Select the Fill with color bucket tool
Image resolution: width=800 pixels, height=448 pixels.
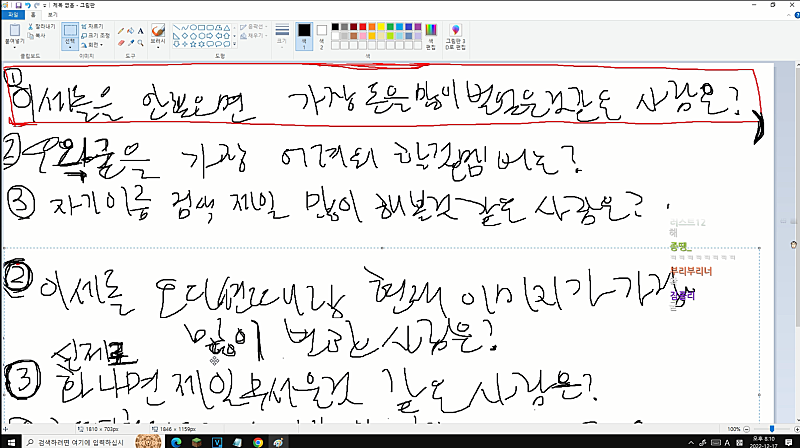click(131, 31)
